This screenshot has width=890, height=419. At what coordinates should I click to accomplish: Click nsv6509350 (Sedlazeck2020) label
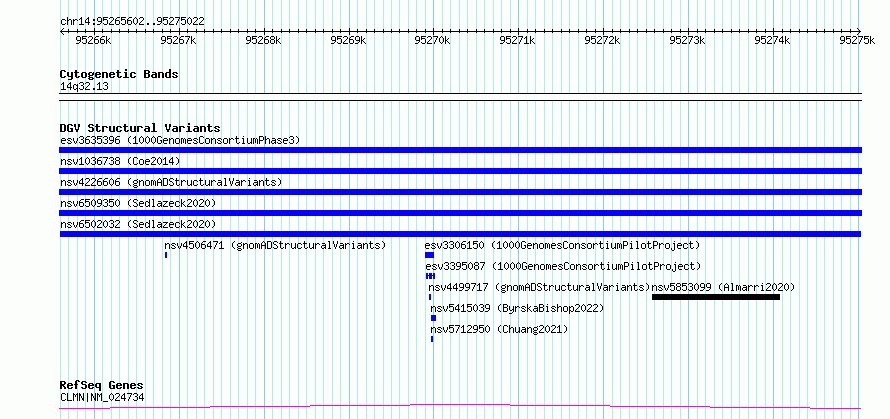pyautogui.click(x=138, y=203)
